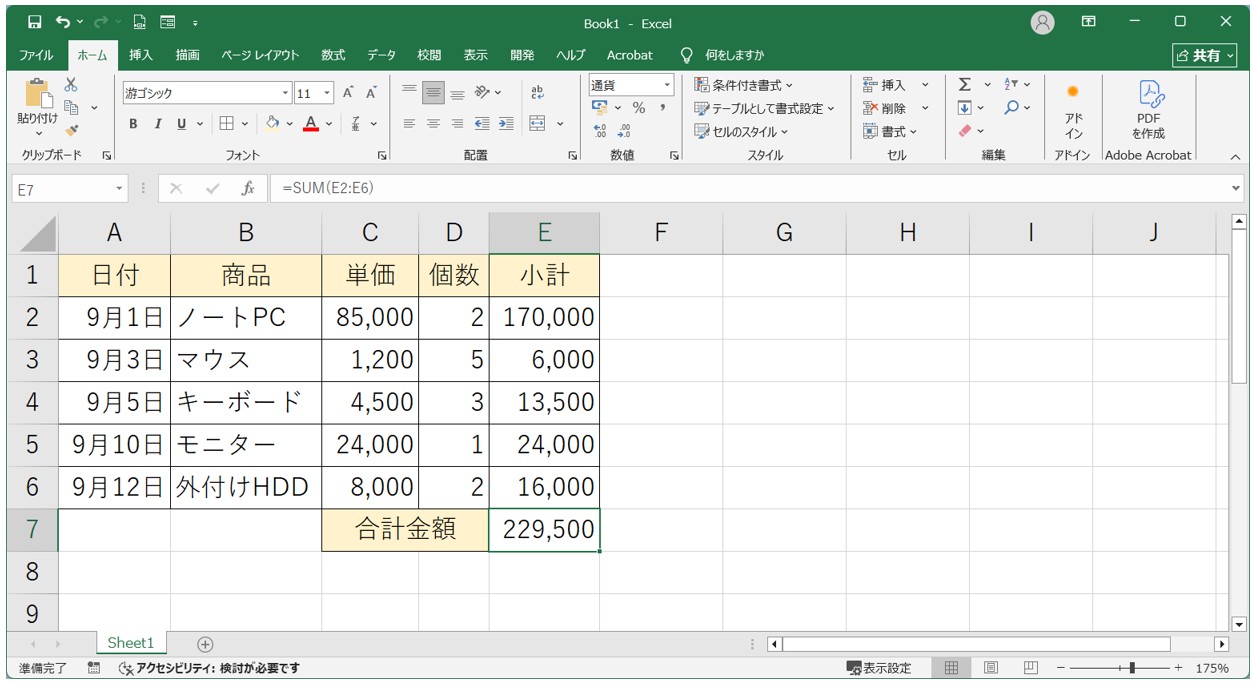Image resolution: width=1255 pixels, height=685 pixels.
Task: Click the zoom slider handle
Action: 1132,668
